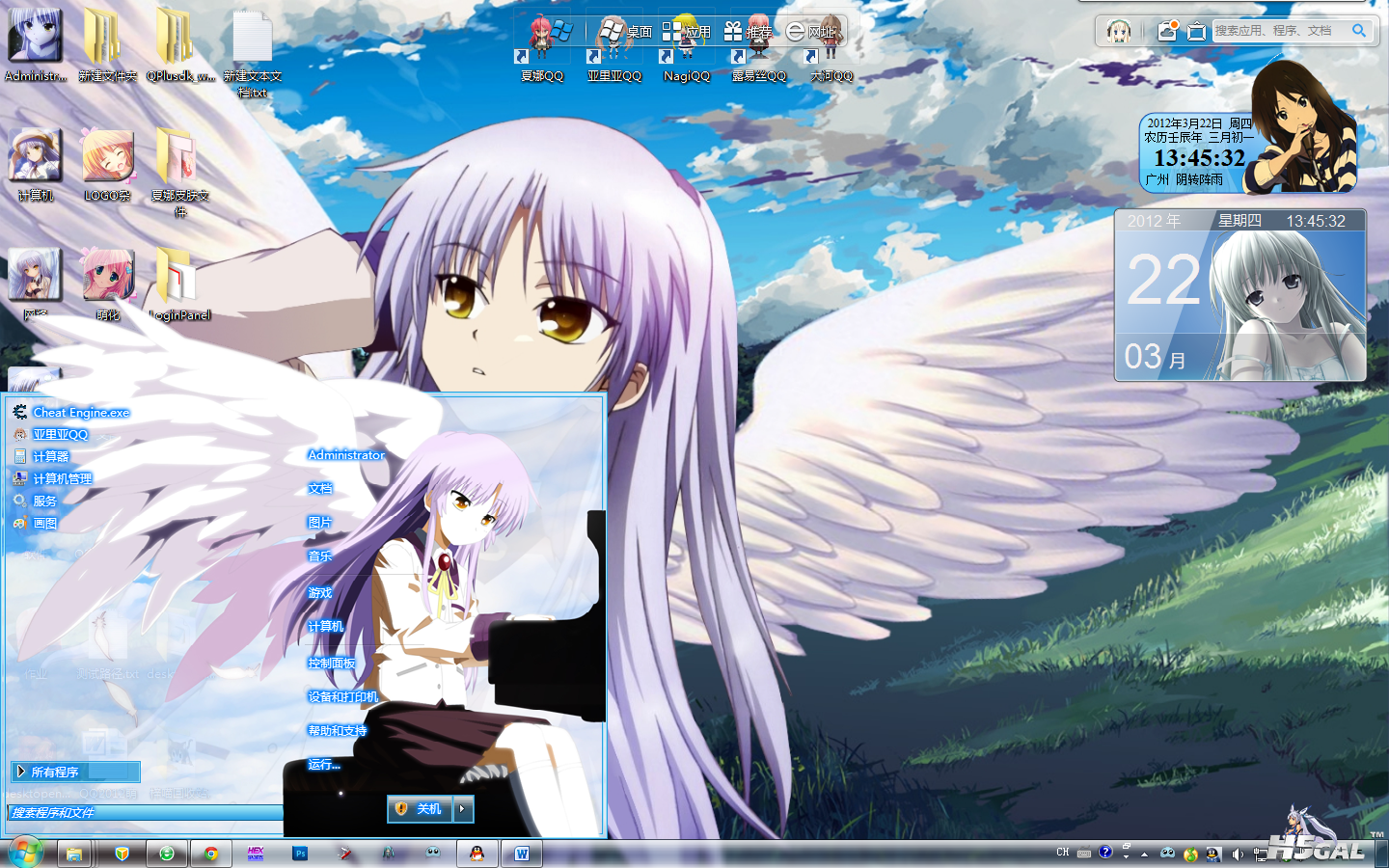Open Photoshop from taskbar
Screen dimensions: 1389x868
click(300, 854)
